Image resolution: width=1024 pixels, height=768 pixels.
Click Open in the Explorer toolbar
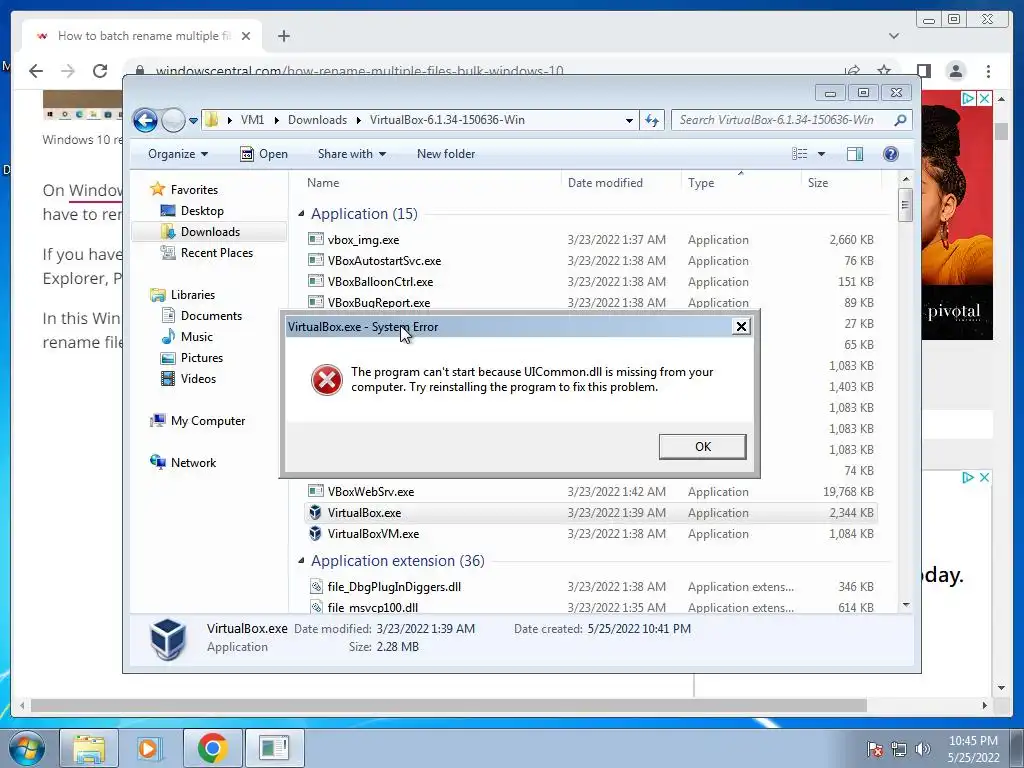point(264,154)
